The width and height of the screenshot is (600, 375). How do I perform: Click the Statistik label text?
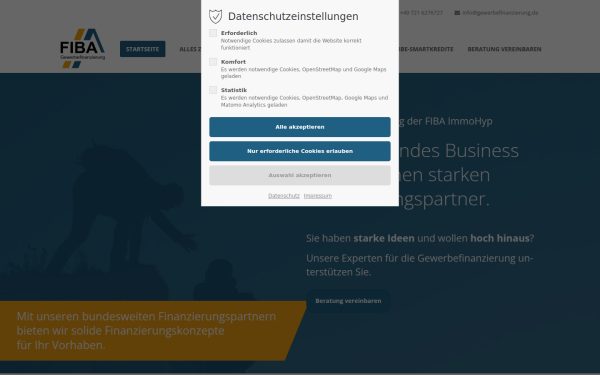pyautogui.click(x=234, y=90)
